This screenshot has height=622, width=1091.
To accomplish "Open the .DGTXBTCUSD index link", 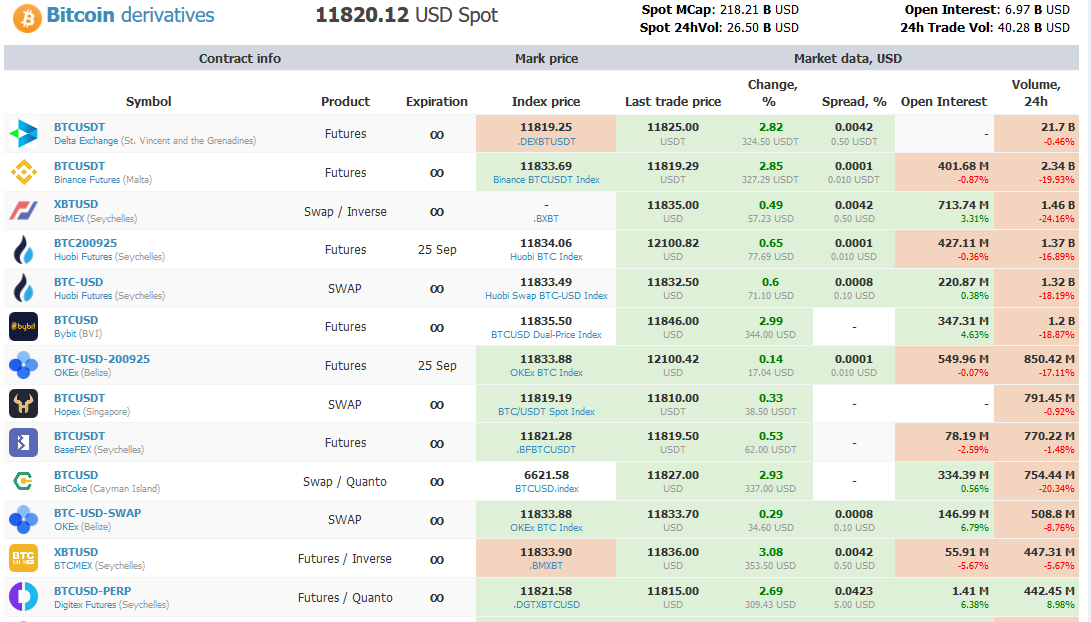I will 546,605.
